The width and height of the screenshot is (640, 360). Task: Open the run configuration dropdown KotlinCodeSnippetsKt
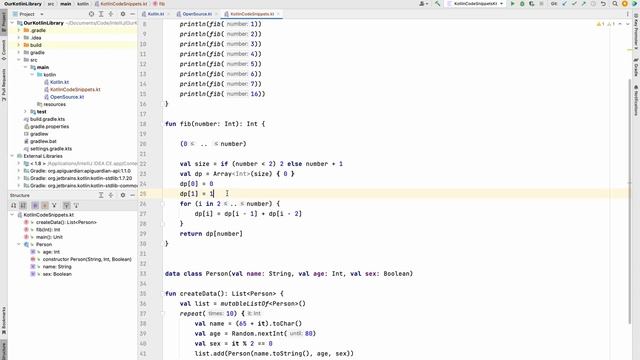(476, 4)
